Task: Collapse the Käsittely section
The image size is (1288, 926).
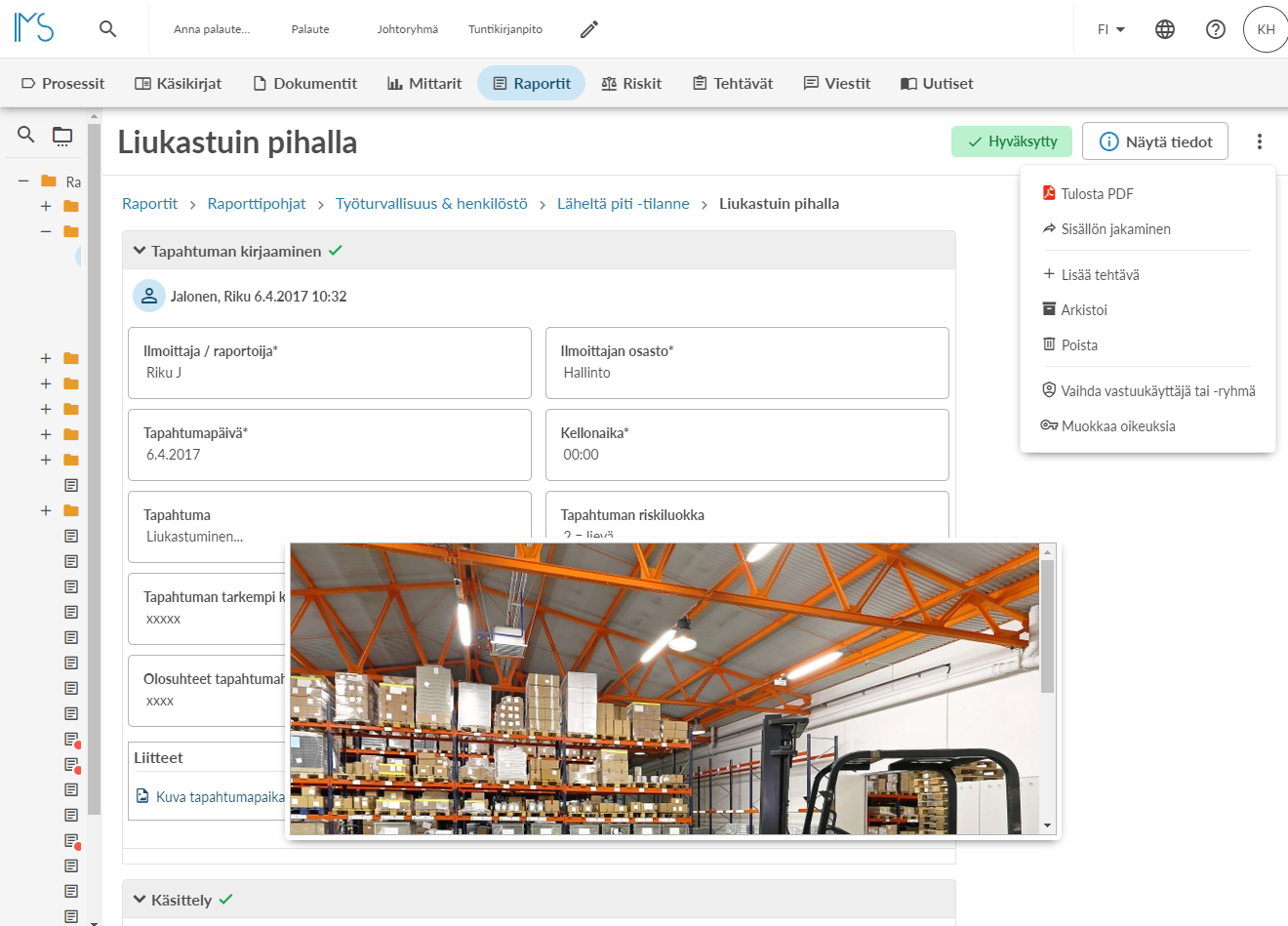Action: click(140, 900)
